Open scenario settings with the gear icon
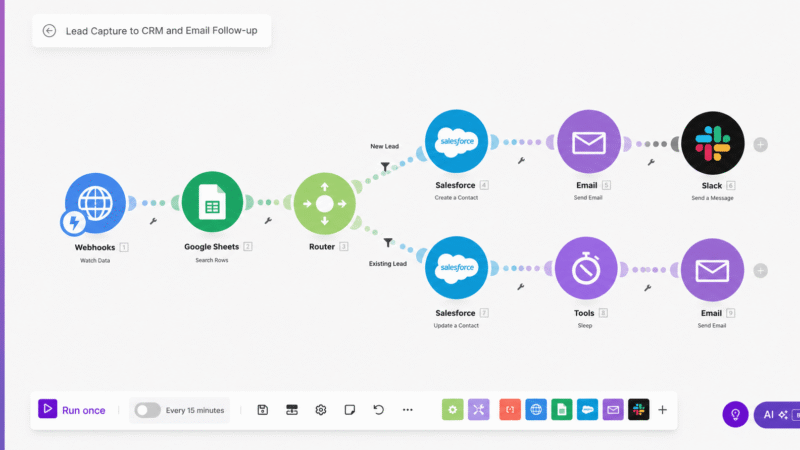Viewport: 800px width, 450px height. (x=321, y=410)
